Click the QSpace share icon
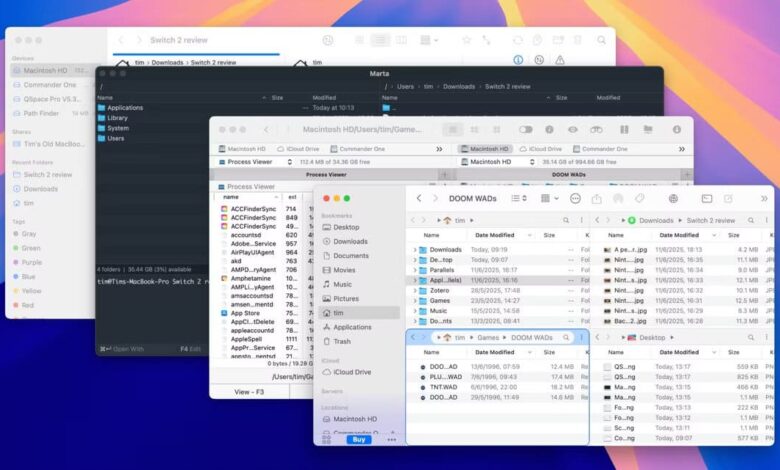The height and width of the screenshot is (470, 780). 596,198
